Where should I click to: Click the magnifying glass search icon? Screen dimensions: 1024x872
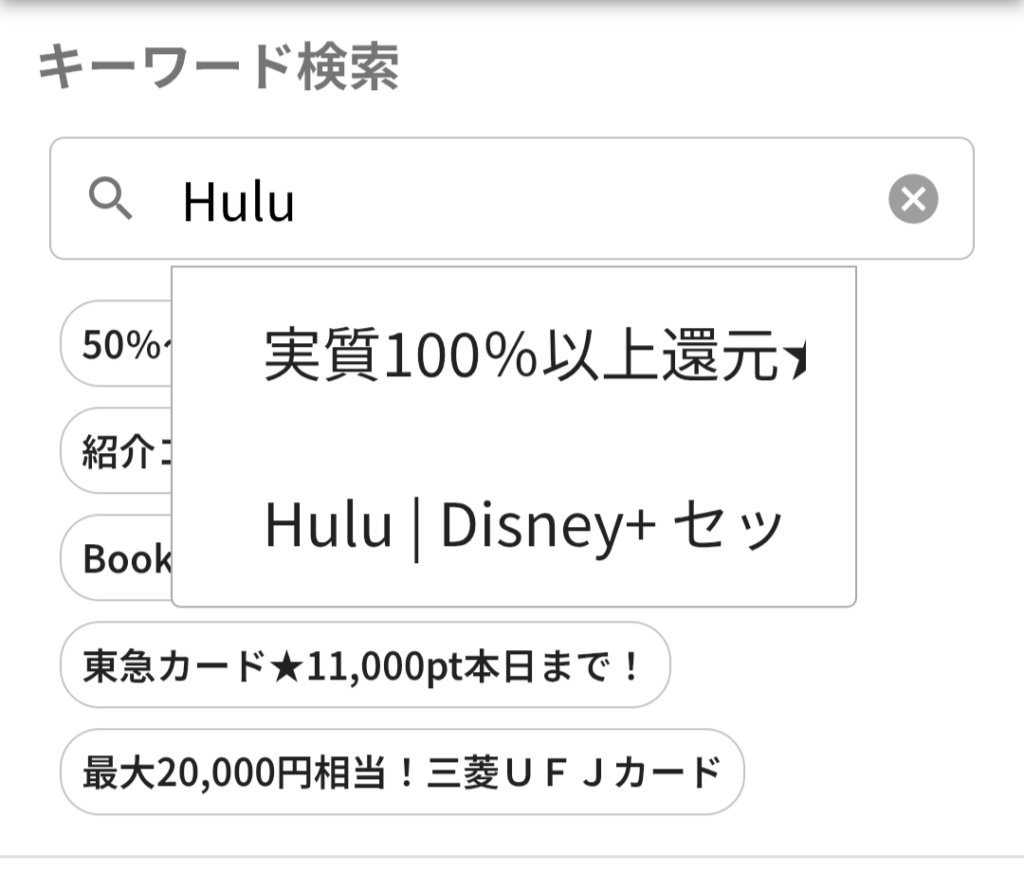(x=110, y=199)
